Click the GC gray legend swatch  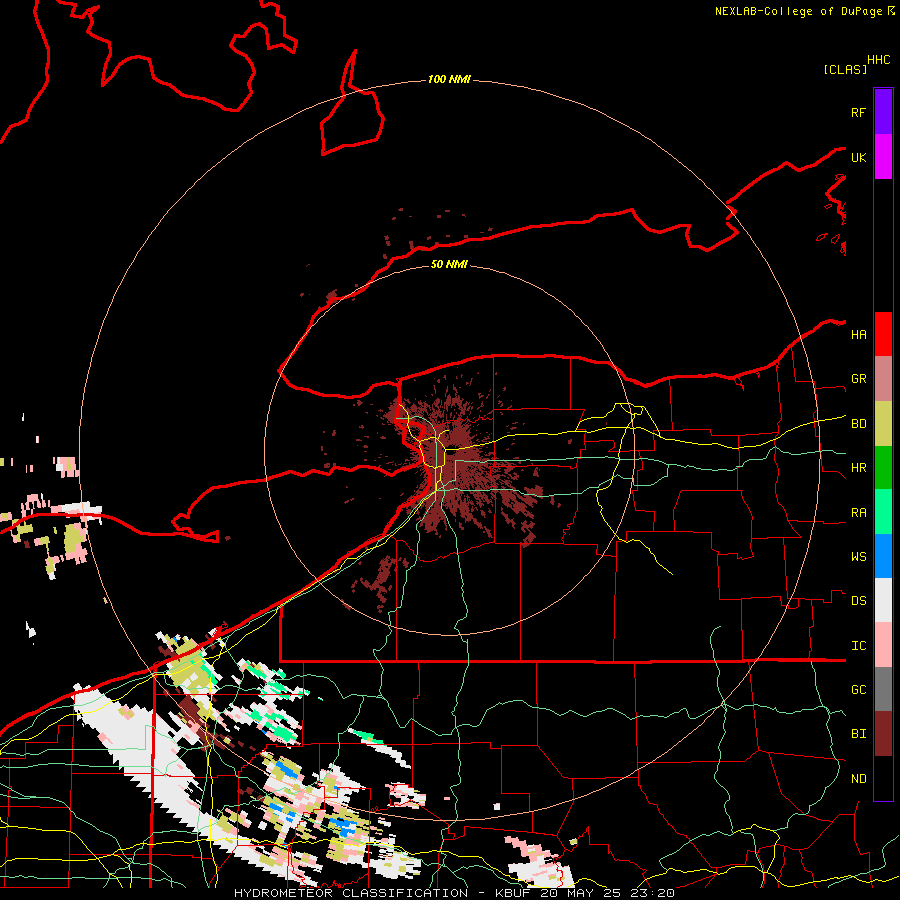883,689
